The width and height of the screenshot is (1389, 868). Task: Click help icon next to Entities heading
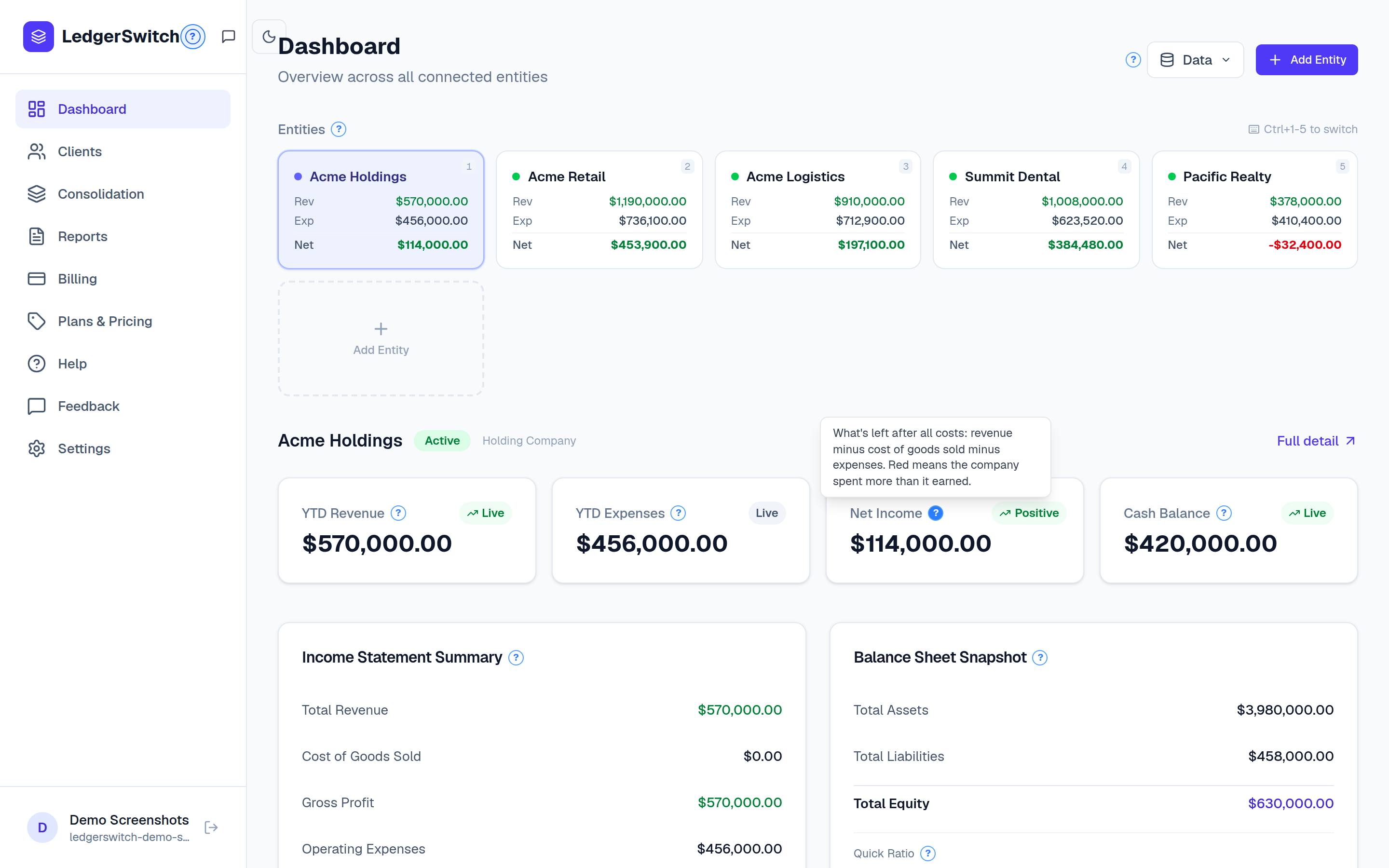pos(339,130)
